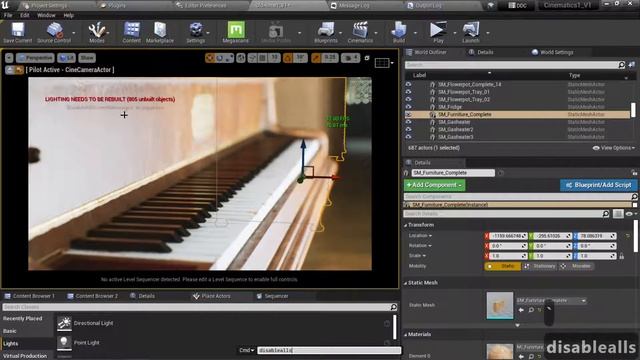Set Mobility to Movable
The height and width of the screenshot is (360, 640).
pos(576,266)
